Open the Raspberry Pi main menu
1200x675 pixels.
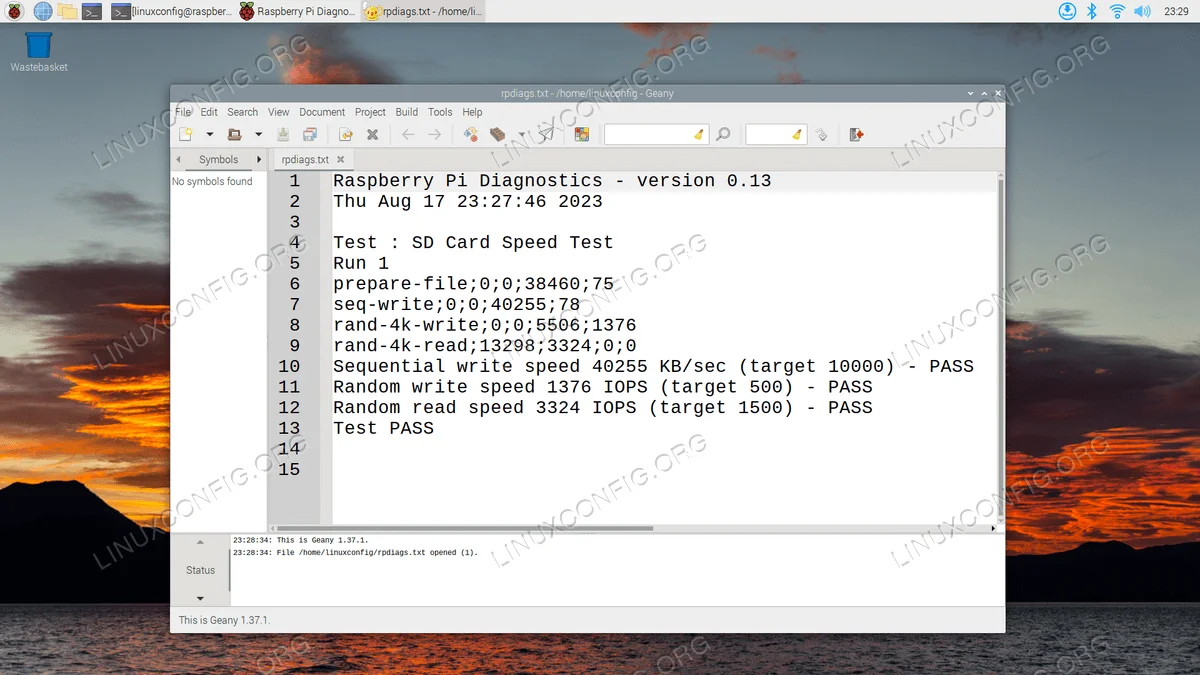point(16,11)
